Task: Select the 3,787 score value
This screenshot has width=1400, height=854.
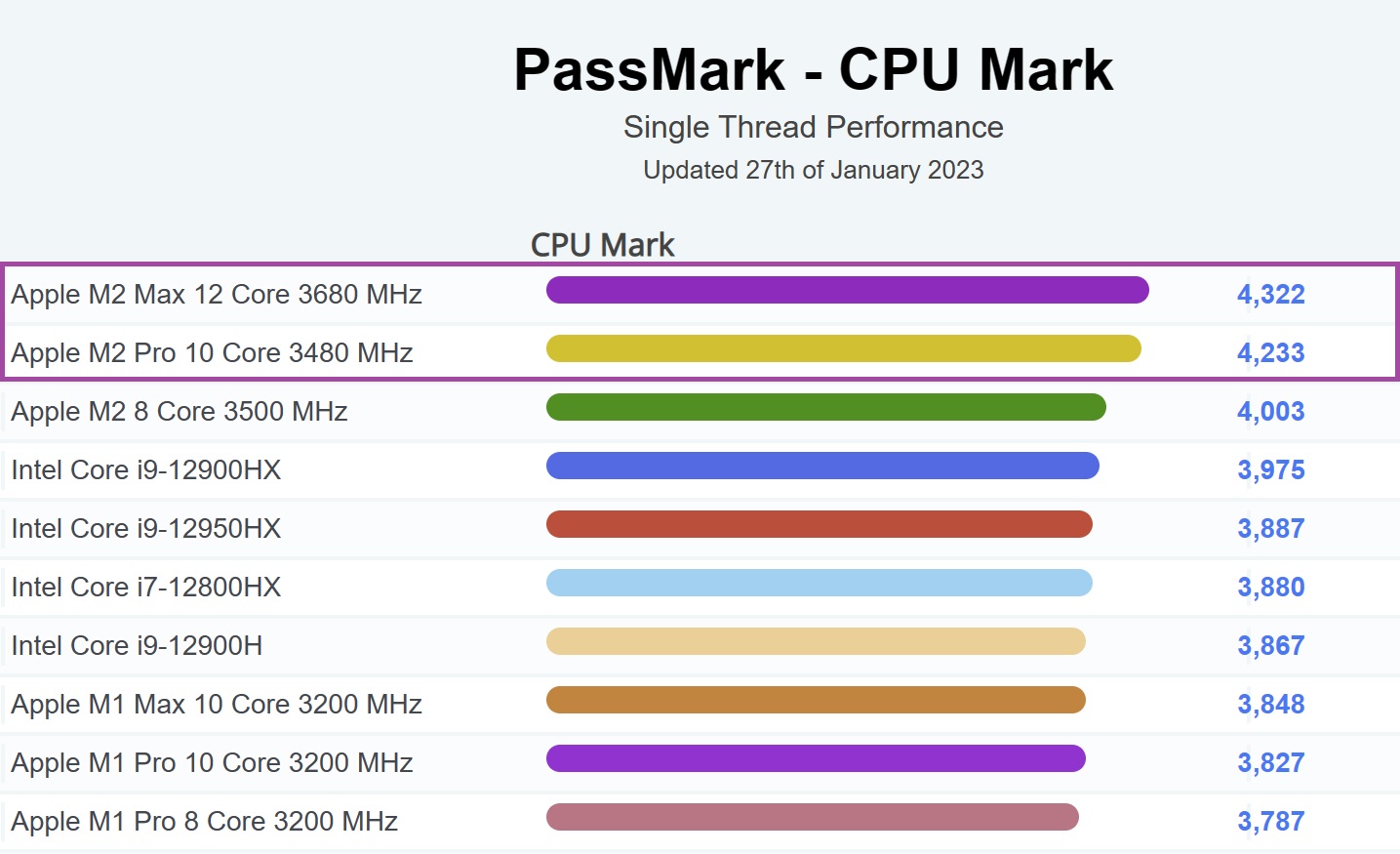Action: (x=1271, y=821)
